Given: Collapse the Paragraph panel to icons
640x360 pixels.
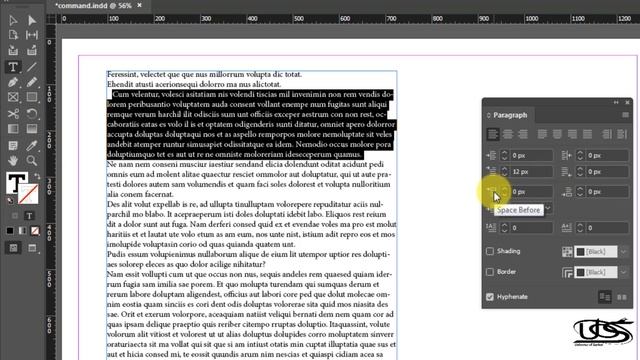Looking at the screenshot, I should pyautogui.click(x=616, y=102).
